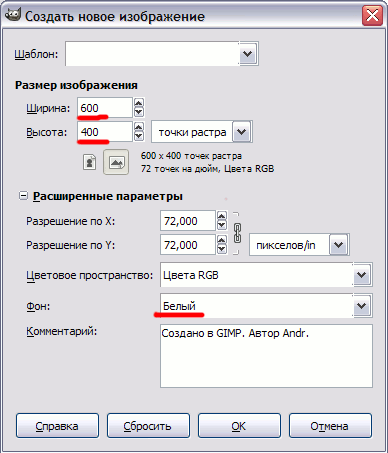Confirm with the OK button
The width and height of the screenshot is (388, 453).
point(239,426)
